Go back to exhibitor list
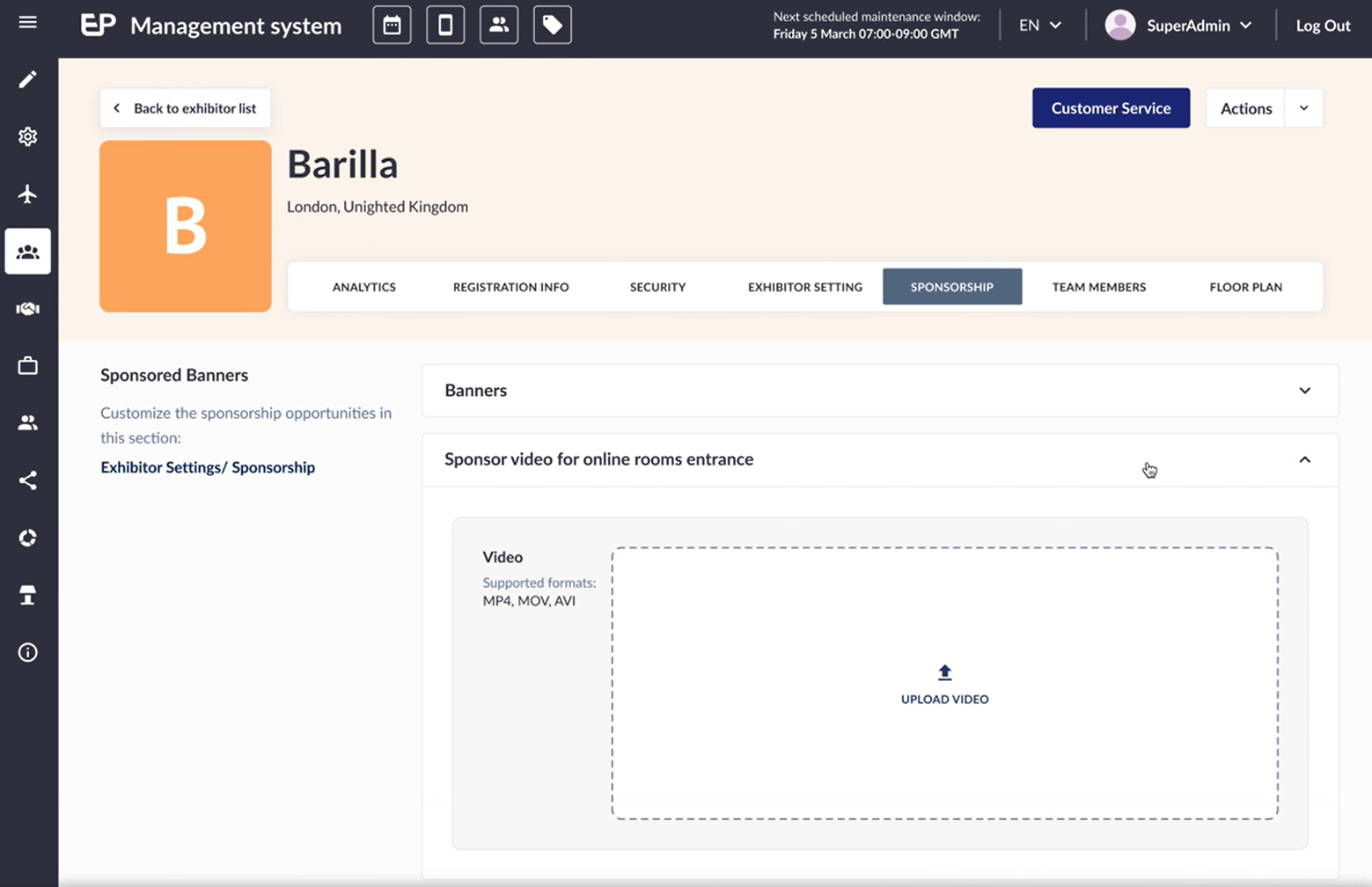Image resolution: width=1372 pixels, height=887 pixels. (185, 108)
